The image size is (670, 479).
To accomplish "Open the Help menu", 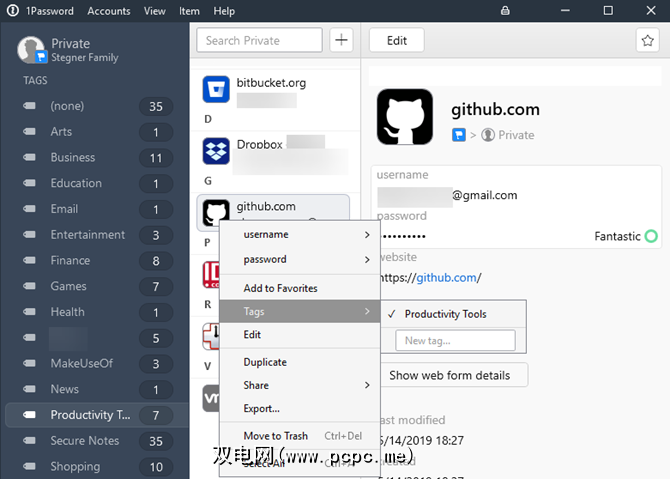I will (224, 11).
